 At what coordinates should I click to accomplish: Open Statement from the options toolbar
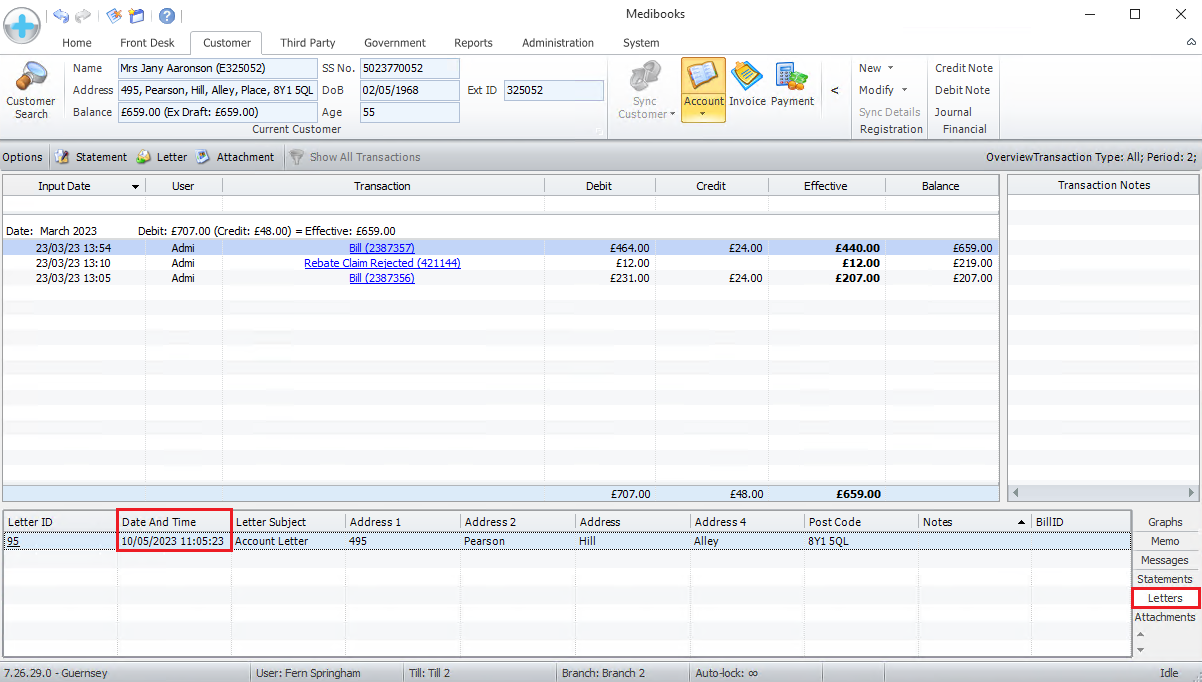[x=91, y=157]
